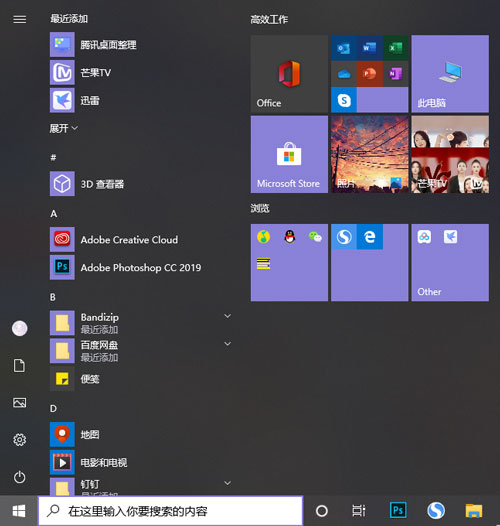The image size is (500, 526).
Task: Click the A letter index header
Action: 53,214
